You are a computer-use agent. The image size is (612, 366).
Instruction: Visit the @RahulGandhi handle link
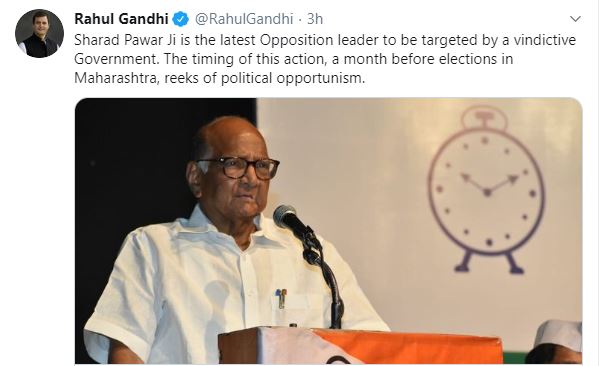(x=244, y=19)
